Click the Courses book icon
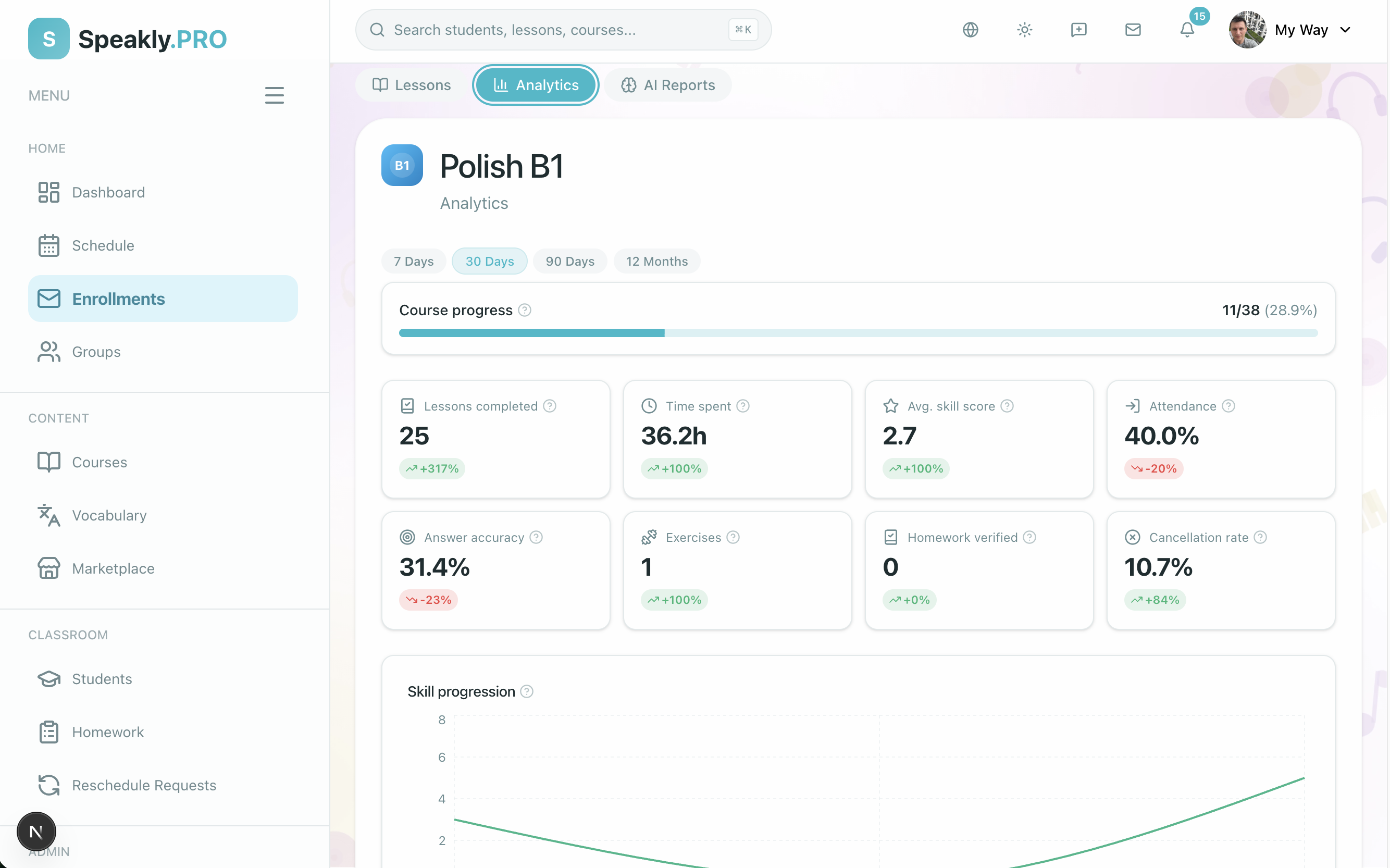 (49, 462)
